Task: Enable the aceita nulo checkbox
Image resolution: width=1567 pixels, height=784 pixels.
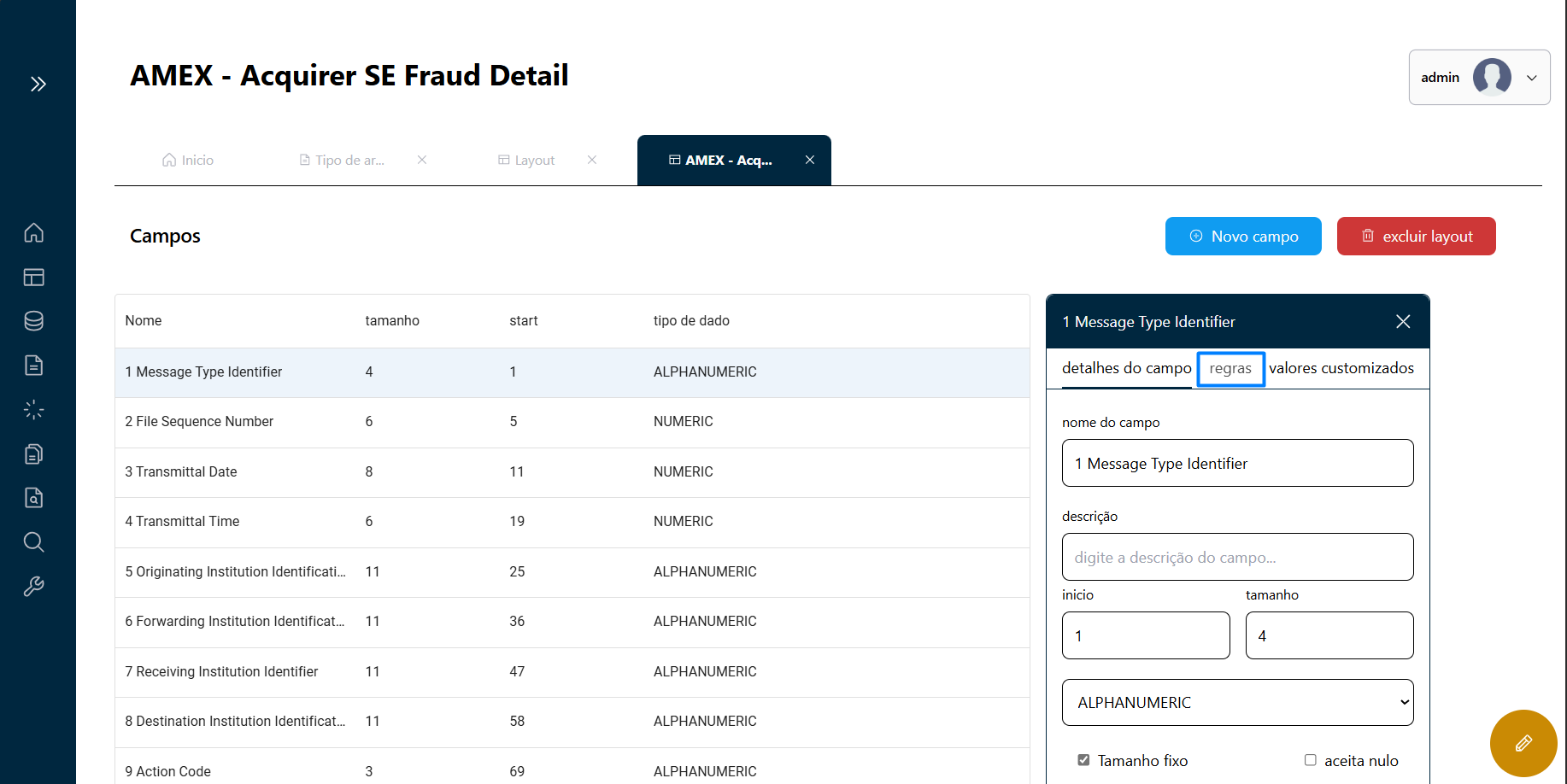Action: click(1310, 760)
